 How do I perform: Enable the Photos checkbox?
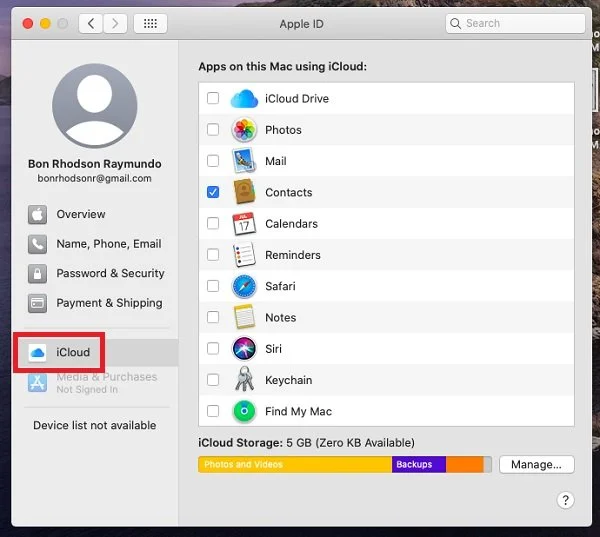pyautogui.click(x=213, y=129)
